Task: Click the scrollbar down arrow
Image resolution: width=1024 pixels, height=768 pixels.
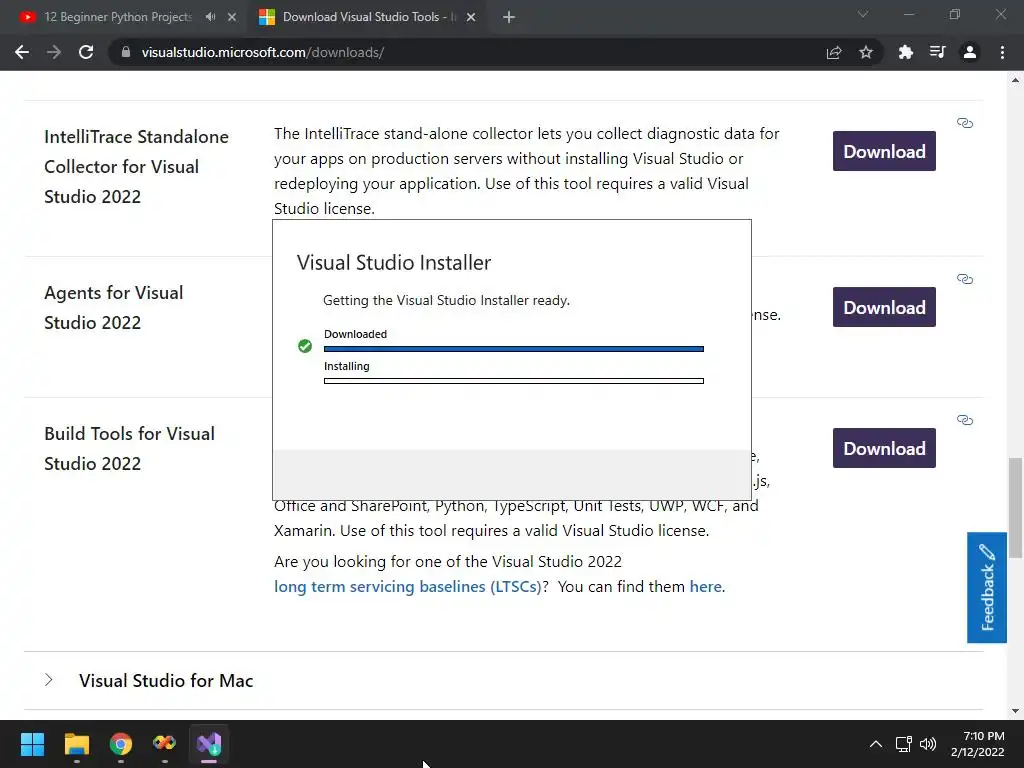Action: pos(1015,711)
